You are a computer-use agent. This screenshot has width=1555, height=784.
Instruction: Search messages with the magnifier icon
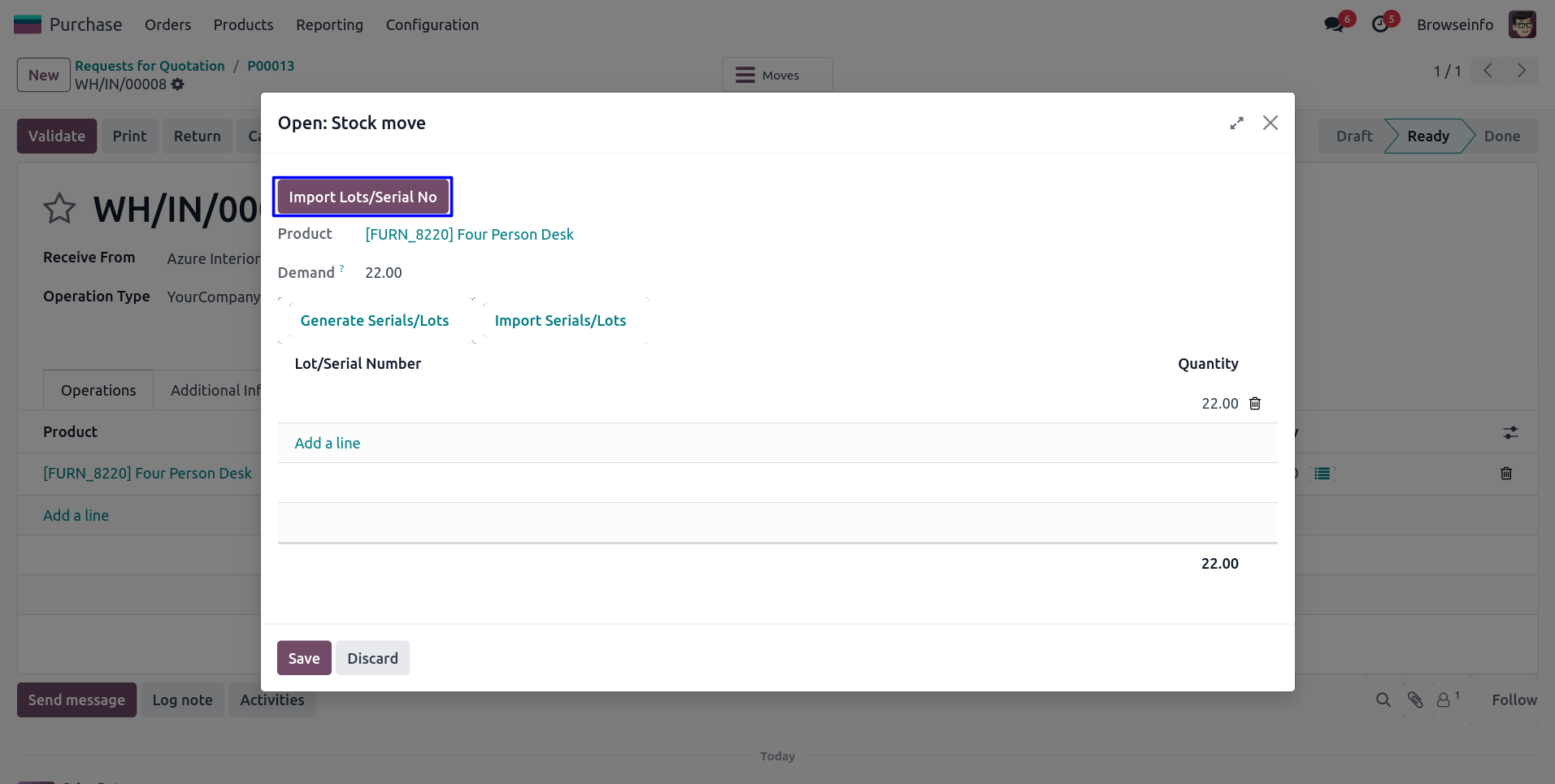click(1383, 700)
